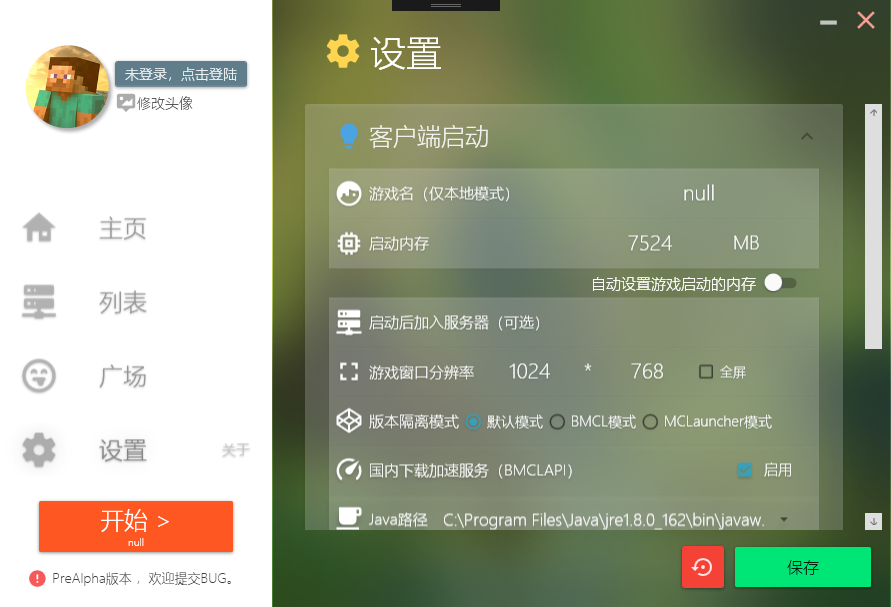The width and height of the screenshot is (891, 607).
Task: Click the smiley face 广场 icon
Action: [x=39, y=376]
